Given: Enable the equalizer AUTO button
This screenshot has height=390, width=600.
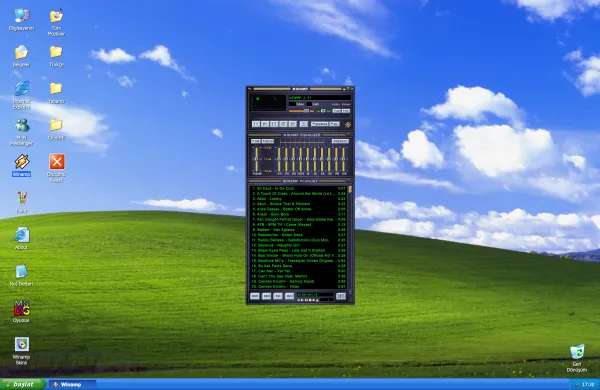Looking at the screenshot, I should coord(268,141).
